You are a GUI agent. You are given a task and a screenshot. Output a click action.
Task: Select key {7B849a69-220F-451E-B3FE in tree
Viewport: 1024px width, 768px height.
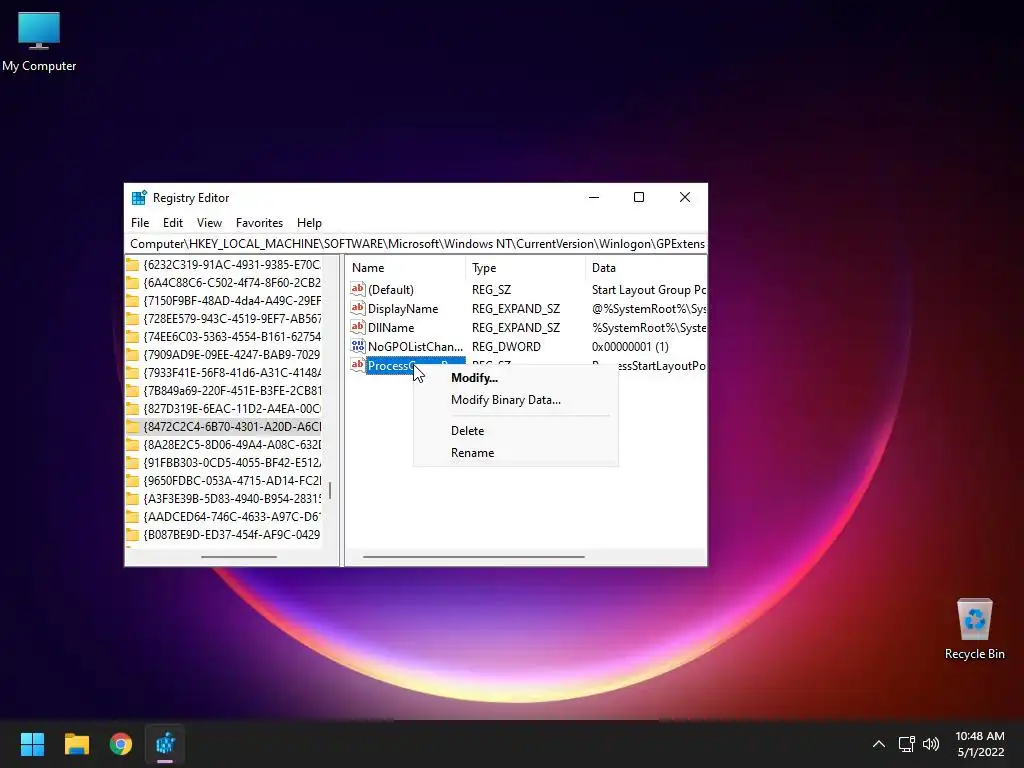point(232,391)
